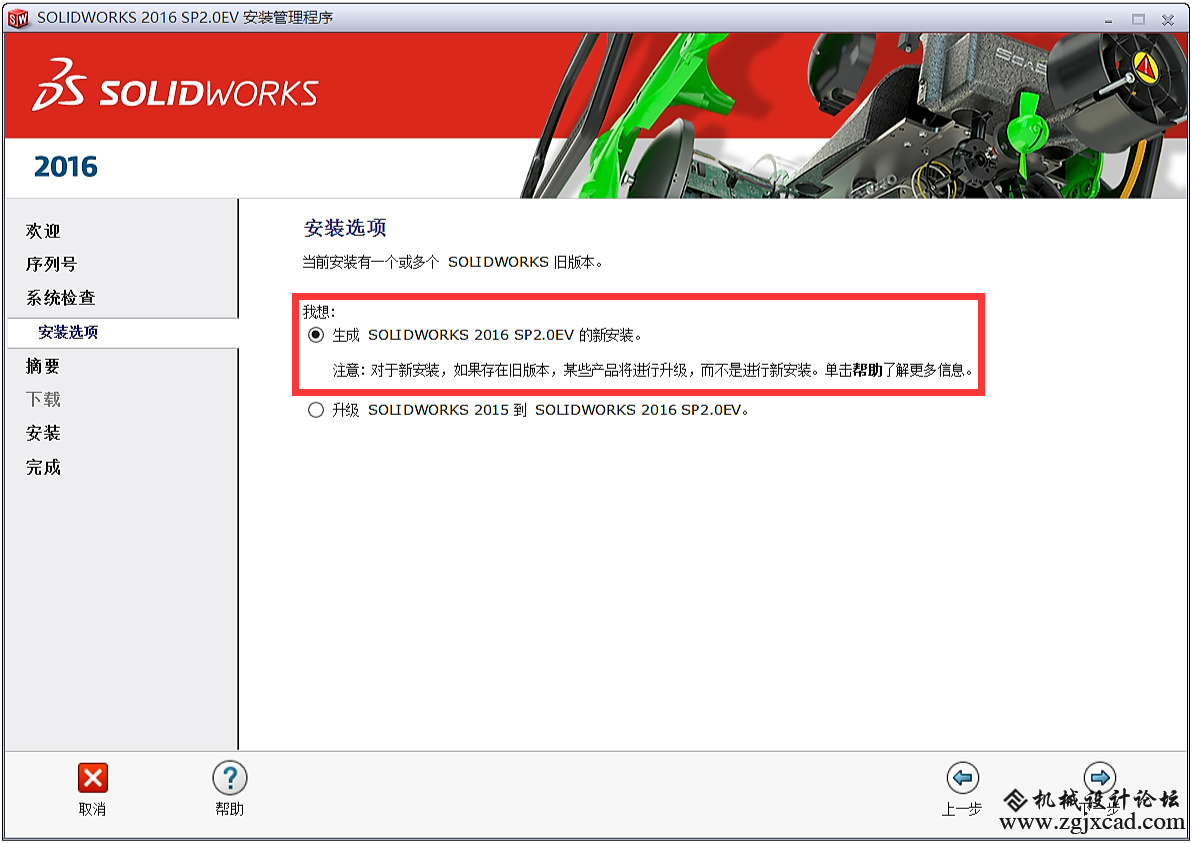Viewport: 1192px width, 843px height.
Task: Open the 摘要 step in sidebar
Action: coord(43,366)
